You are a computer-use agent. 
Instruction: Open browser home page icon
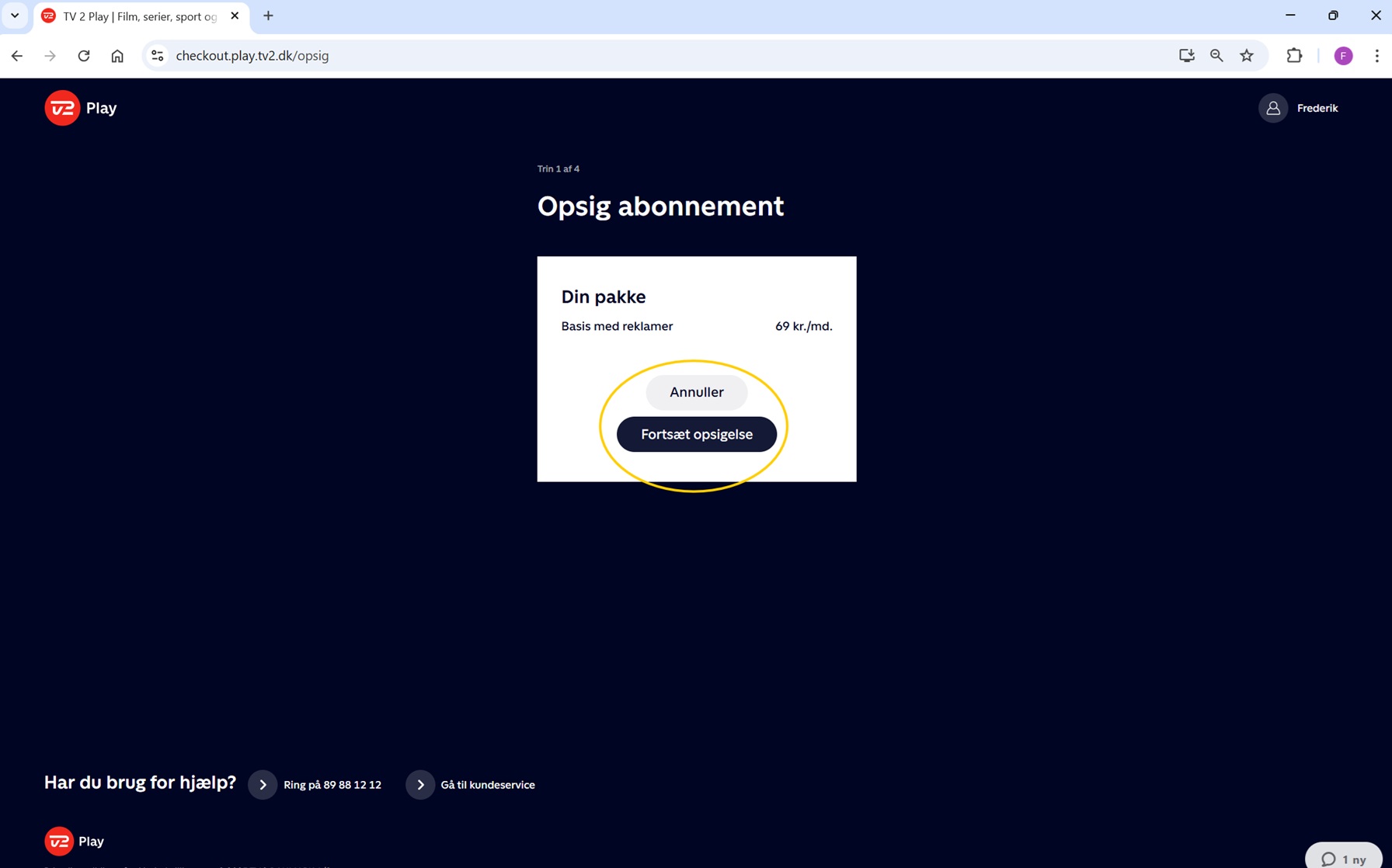point(117,56)
